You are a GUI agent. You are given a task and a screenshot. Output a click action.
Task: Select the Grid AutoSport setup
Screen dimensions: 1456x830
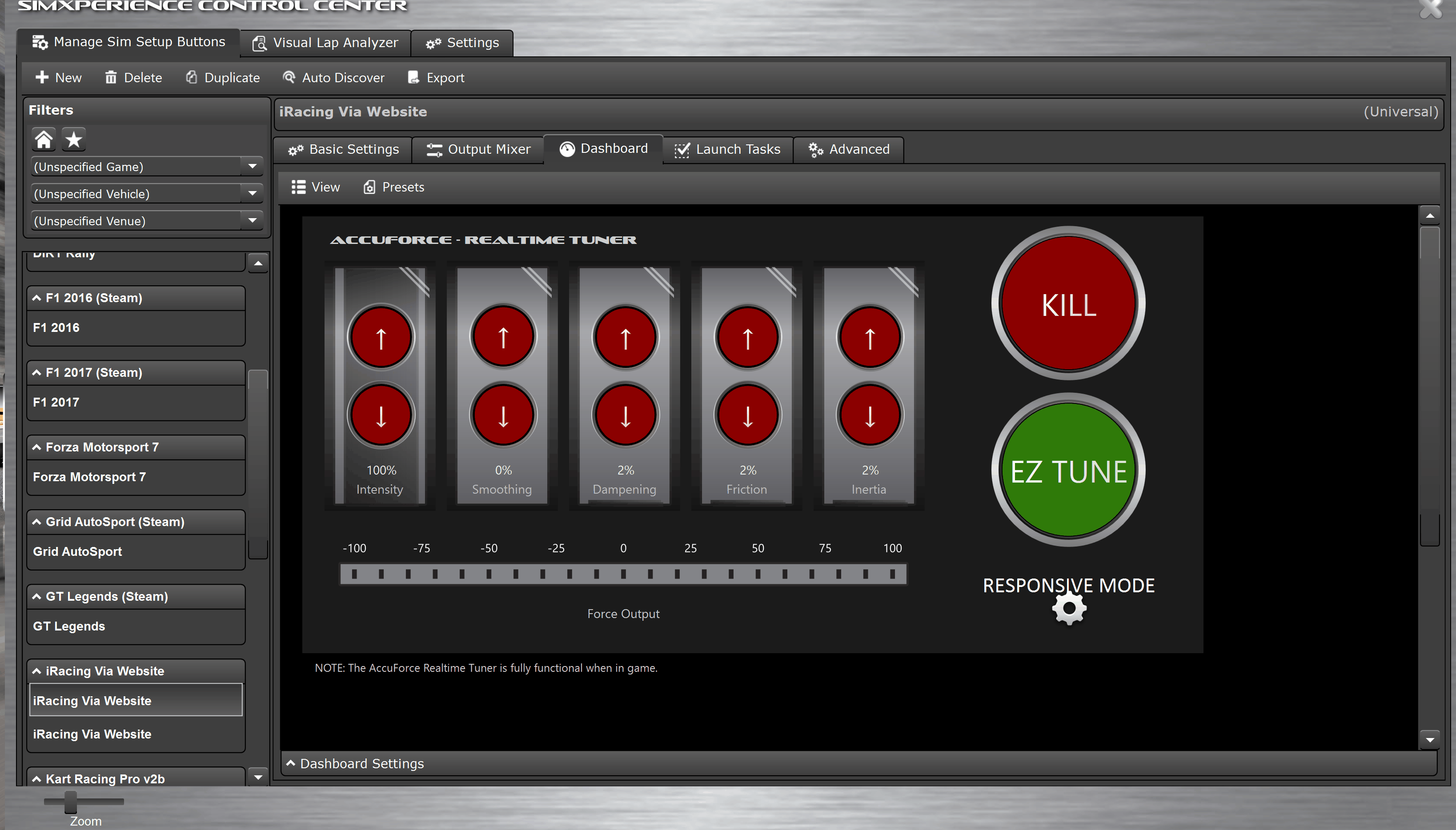(136, 552)
